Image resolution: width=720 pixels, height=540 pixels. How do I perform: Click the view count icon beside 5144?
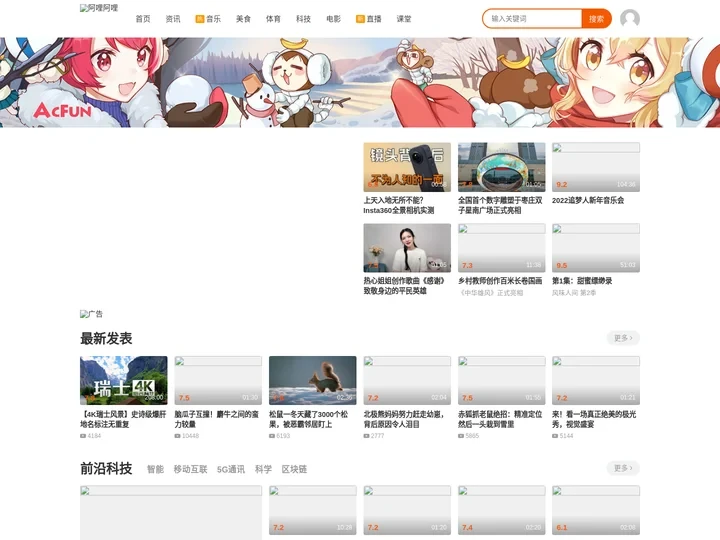555,436
